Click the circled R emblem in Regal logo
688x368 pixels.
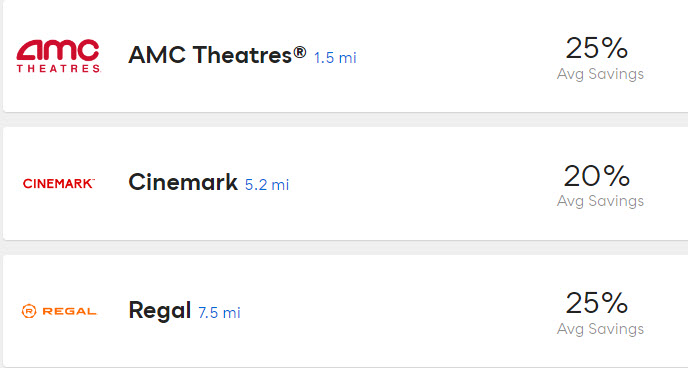29,311
